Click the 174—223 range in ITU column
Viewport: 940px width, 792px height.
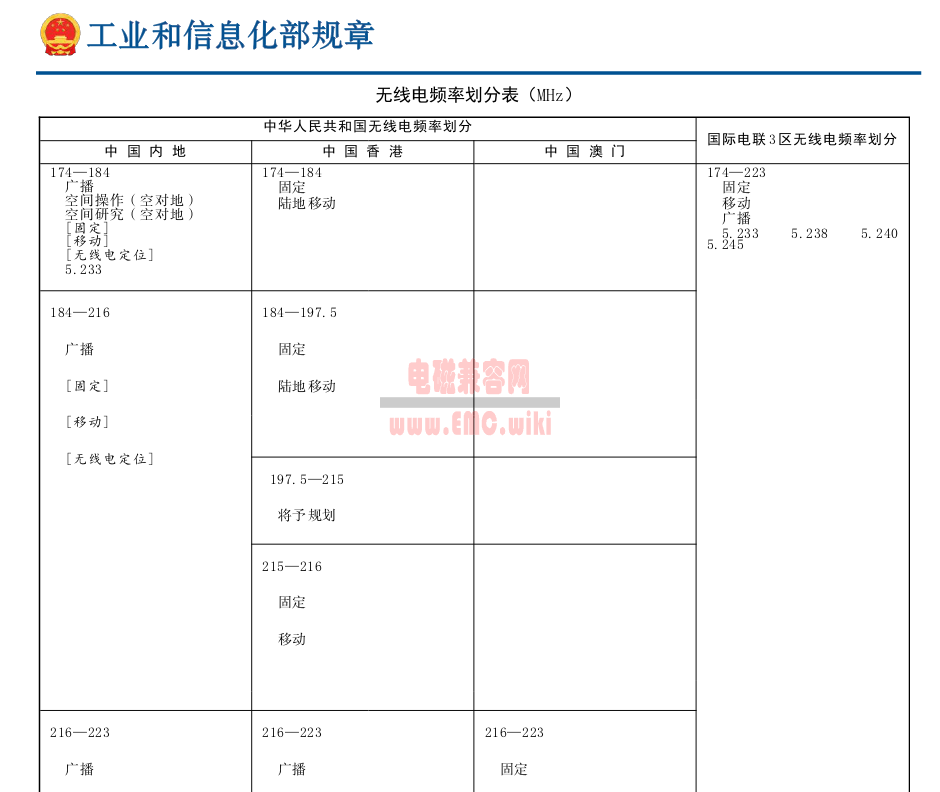pyautogui.click(x=736, y=173)
